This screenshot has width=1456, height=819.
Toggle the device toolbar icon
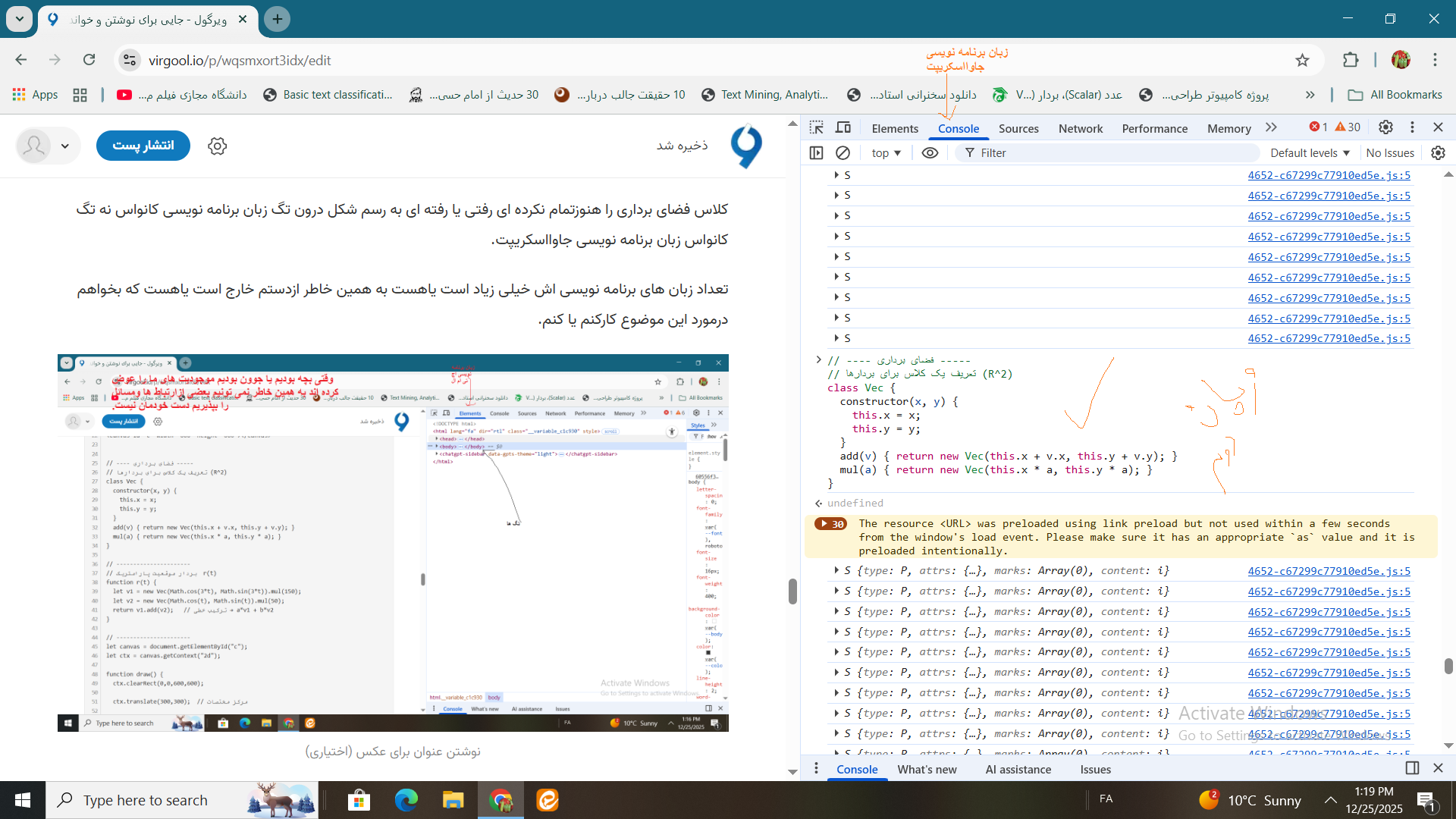[x=843, y=127]
